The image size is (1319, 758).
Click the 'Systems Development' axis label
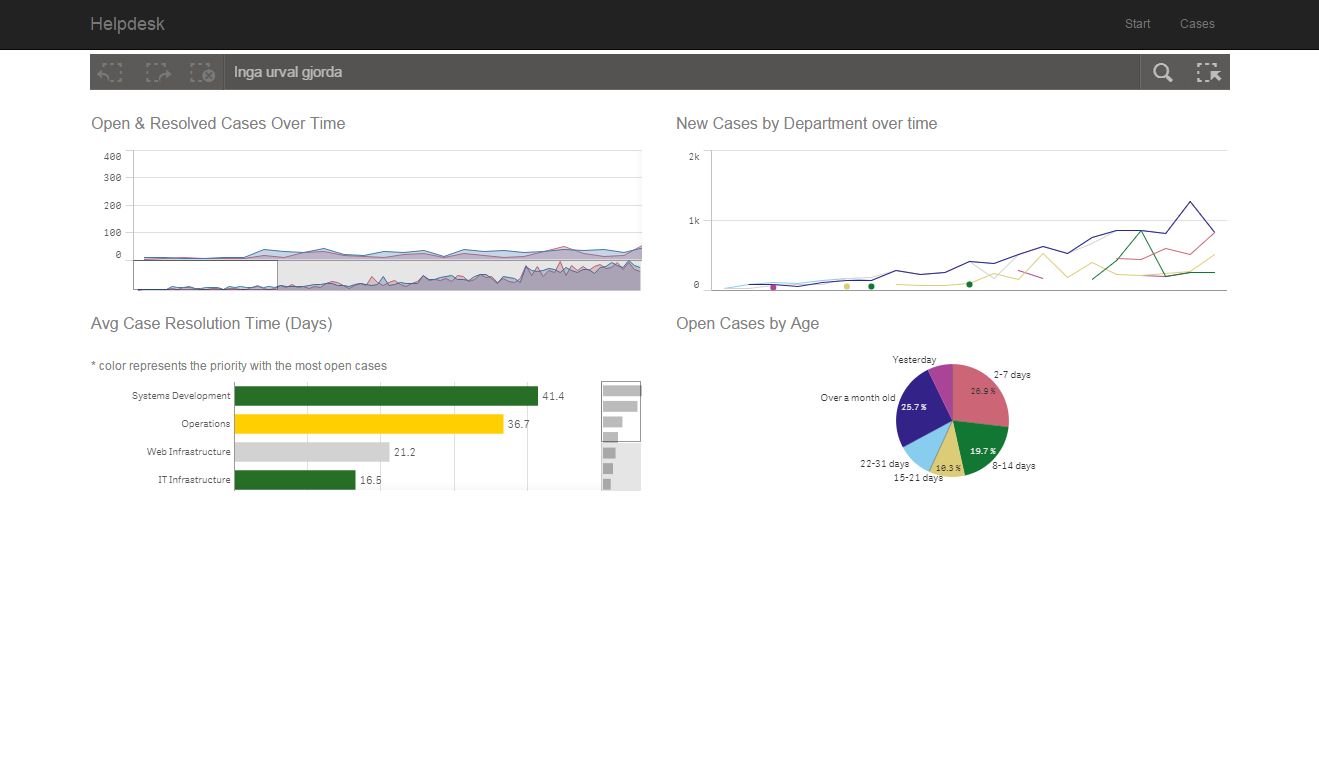click(181, 396)
